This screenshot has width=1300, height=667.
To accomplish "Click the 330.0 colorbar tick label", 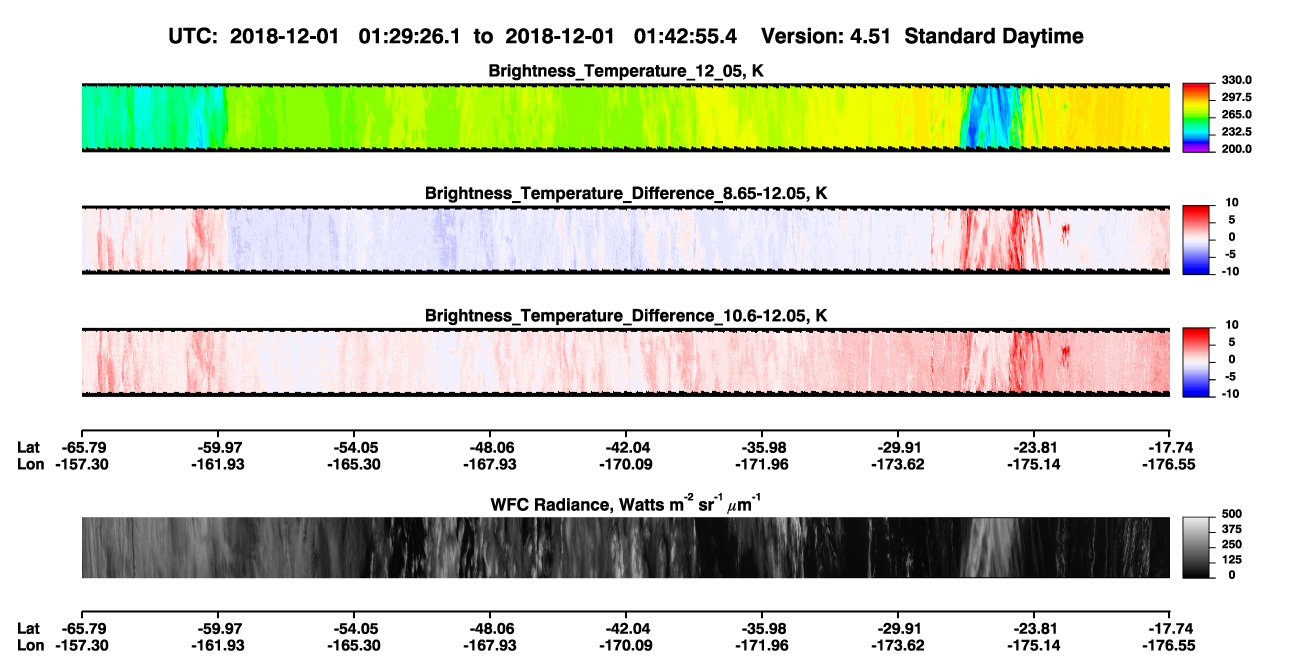I will pyautogui.click(x=1235, y=80).
